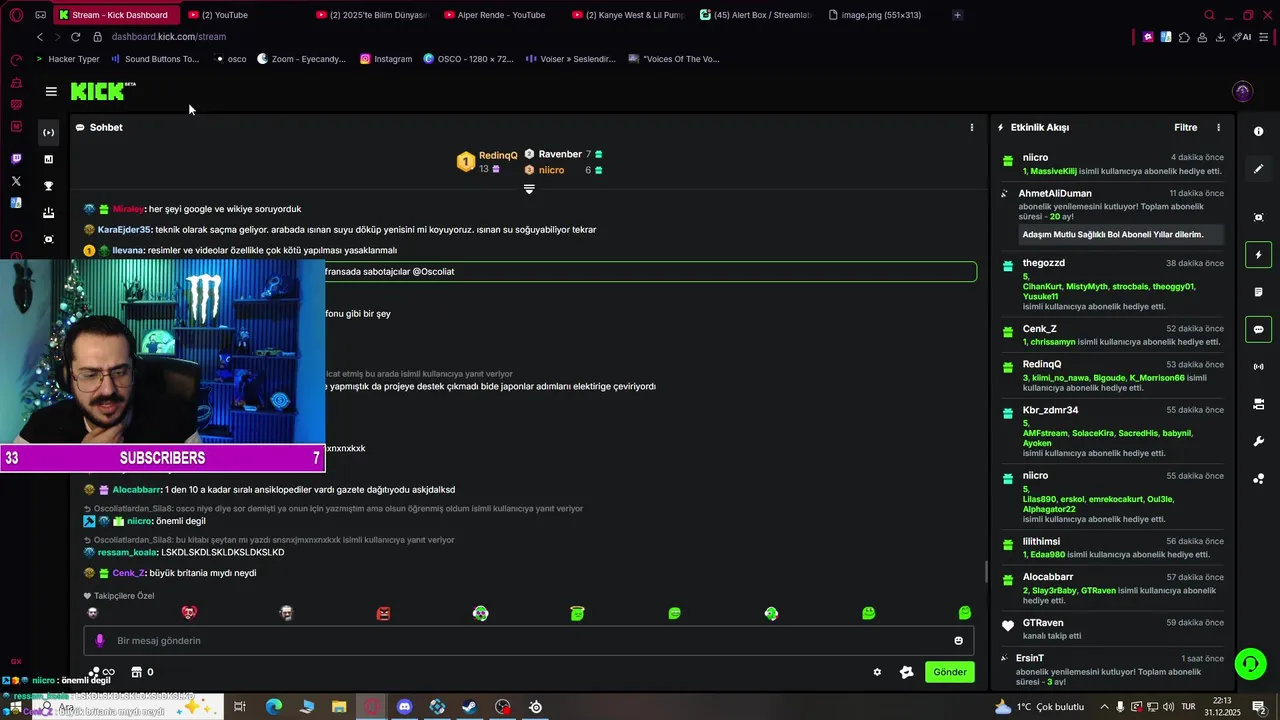This screenshot has width=1280, height=720.
Task: Open Discord from Windows taskbar
Action: [404, 707]
